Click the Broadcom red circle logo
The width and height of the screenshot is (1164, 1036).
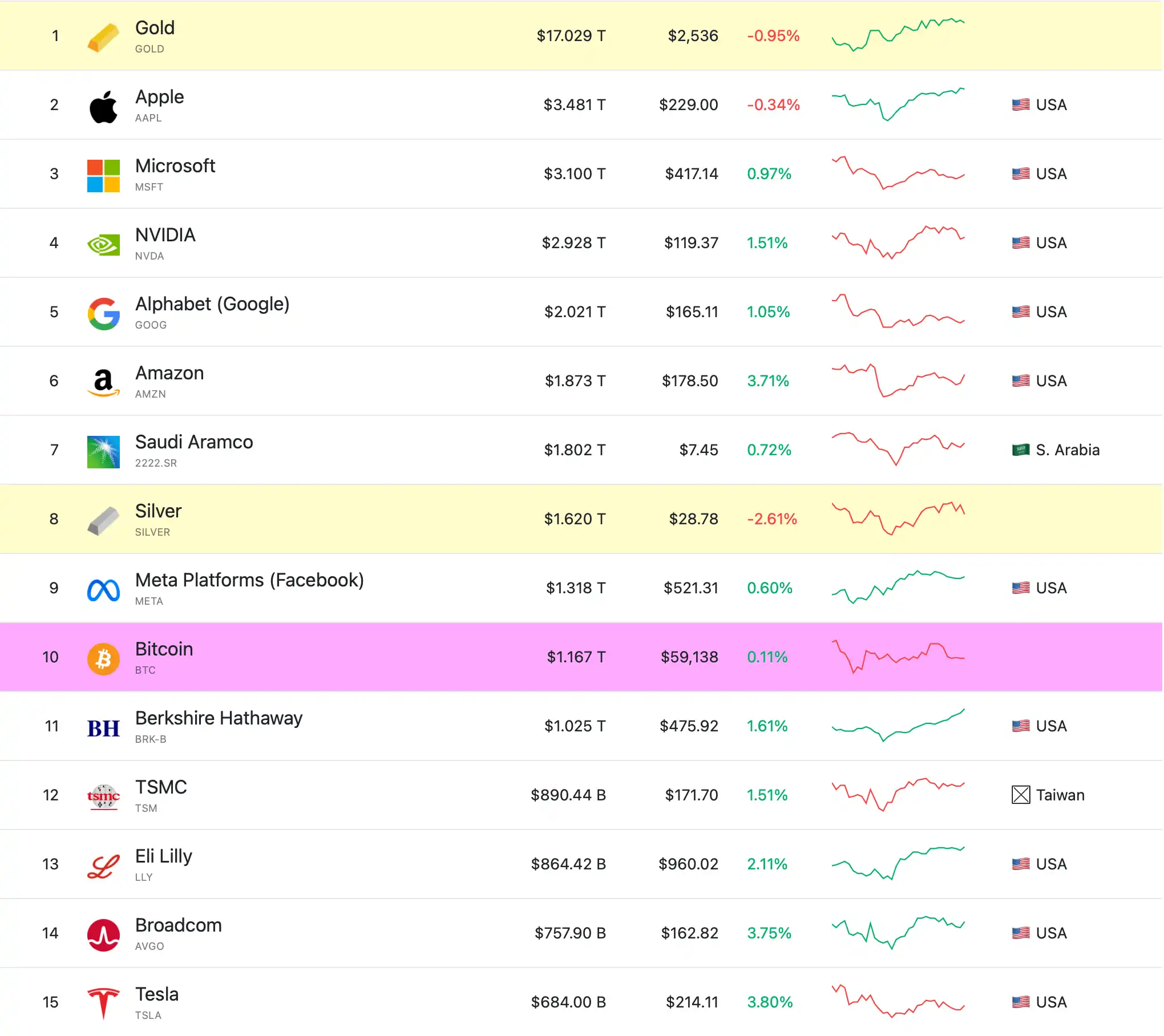tap(103, 934)
